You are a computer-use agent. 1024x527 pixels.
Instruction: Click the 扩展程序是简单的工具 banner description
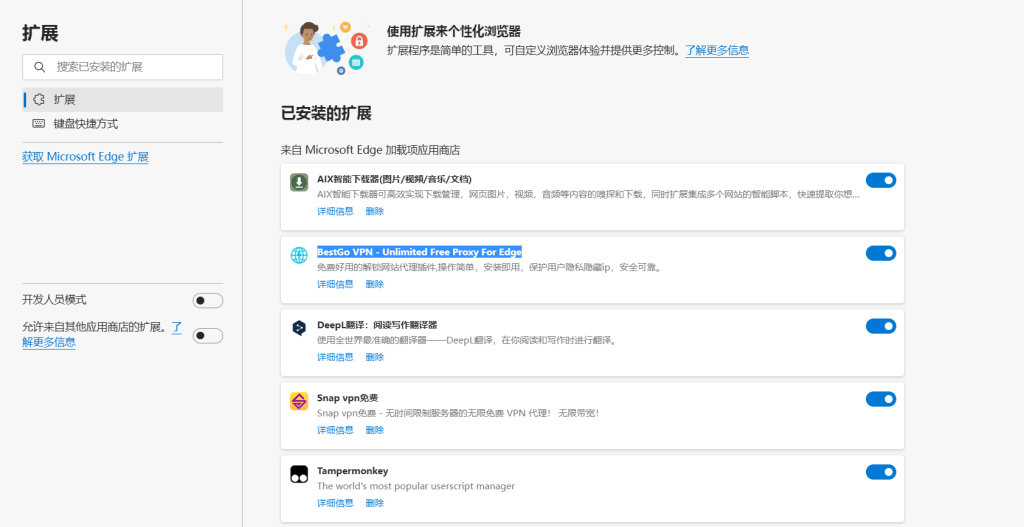(534, 50)
